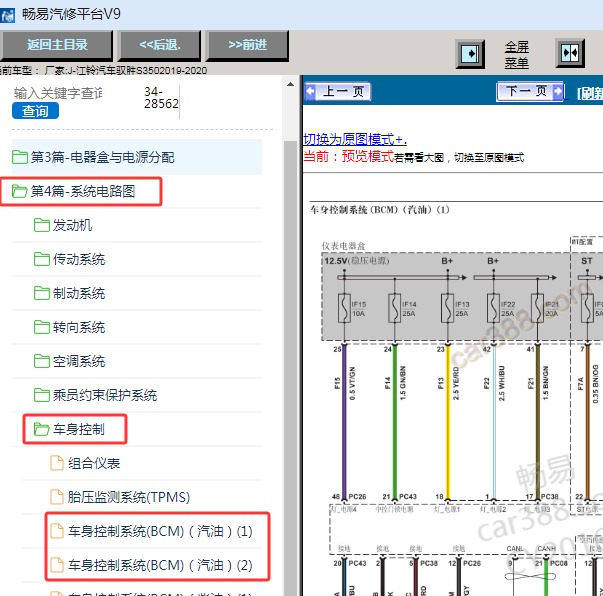The image size is (603, 596).
Task: Click the page icon beside BCM 汽油 (1)
Action: pyautogui.click(x=57, y=531)
